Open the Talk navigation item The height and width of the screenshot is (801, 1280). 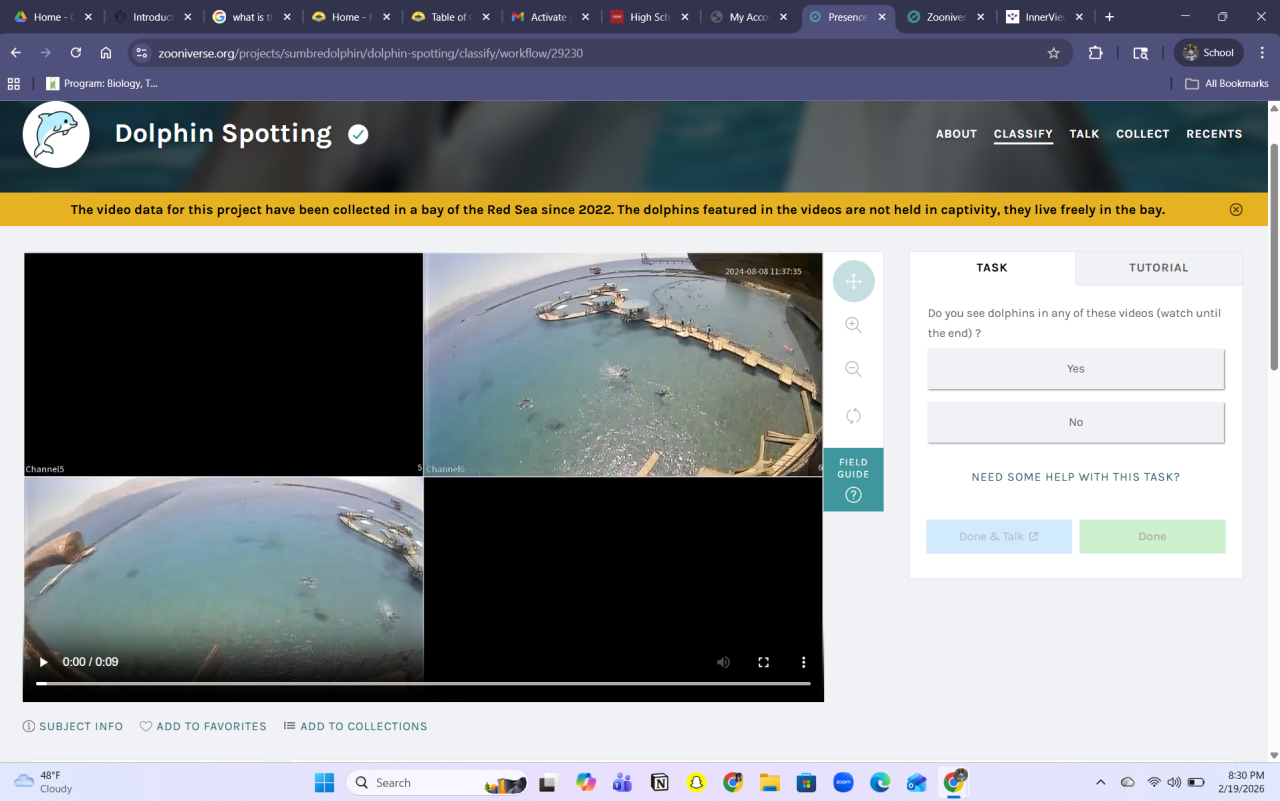click(1084, 134)
